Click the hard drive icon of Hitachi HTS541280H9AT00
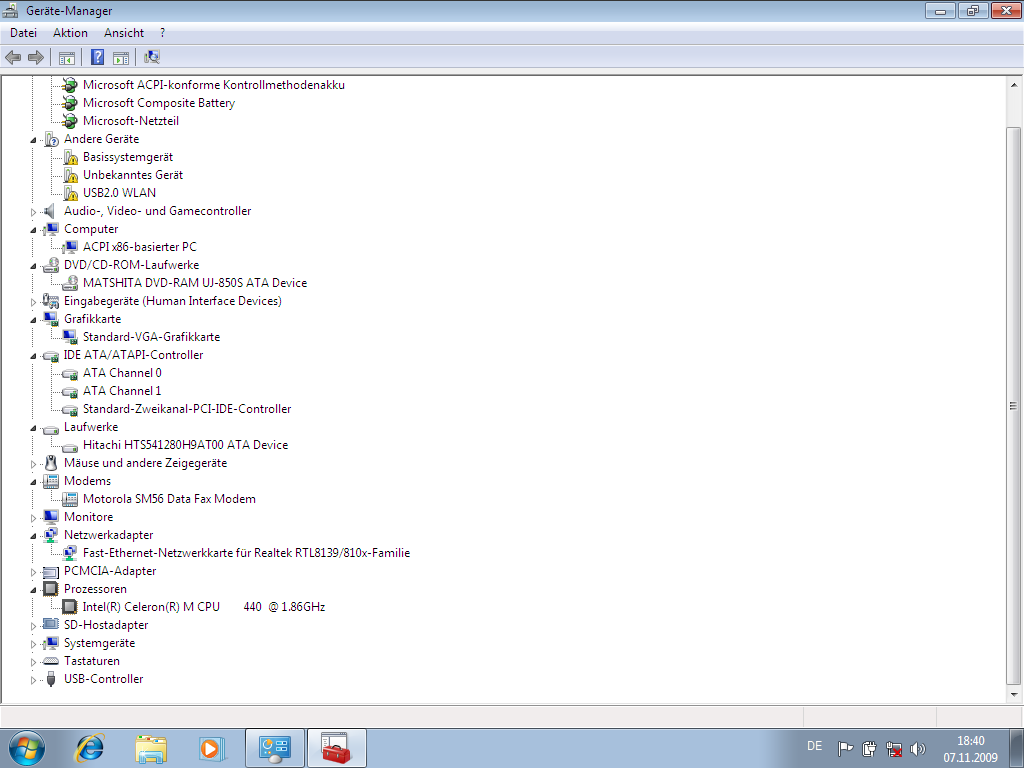 [70, 446]
